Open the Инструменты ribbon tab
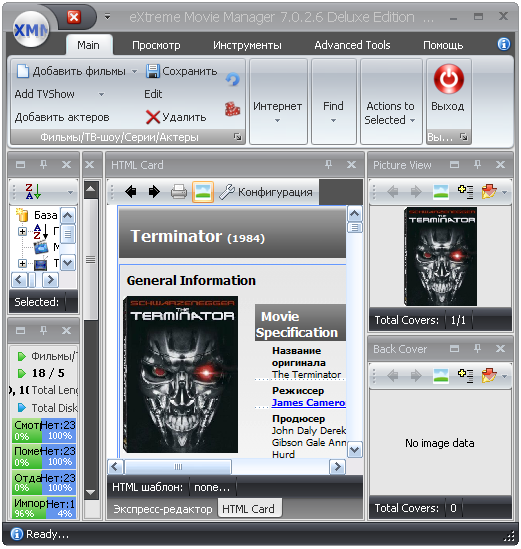Viewport: 521px width, 549px height. pyautogui.click(x=247, y=45)
